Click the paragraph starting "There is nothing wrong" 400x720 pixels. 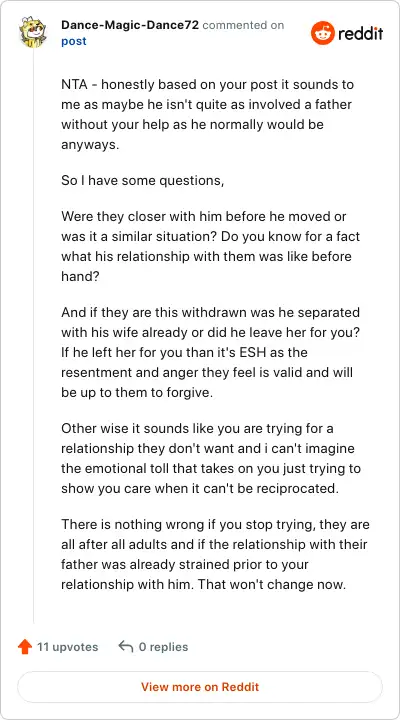(215, 555)
